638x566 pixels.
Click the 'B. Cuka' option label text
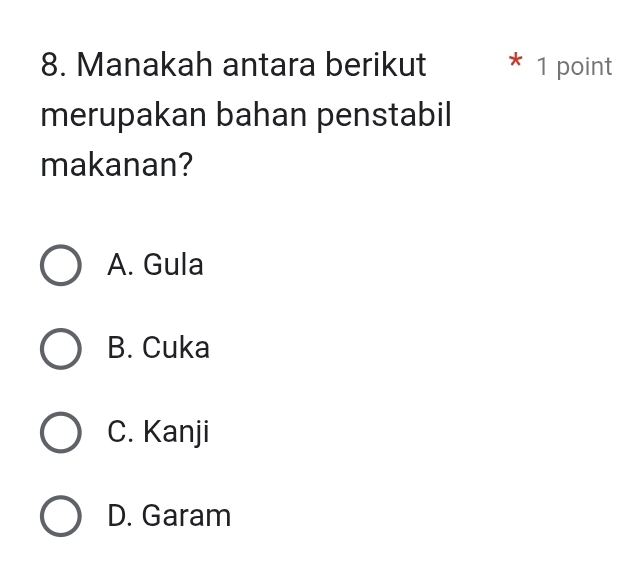(158, 349)
